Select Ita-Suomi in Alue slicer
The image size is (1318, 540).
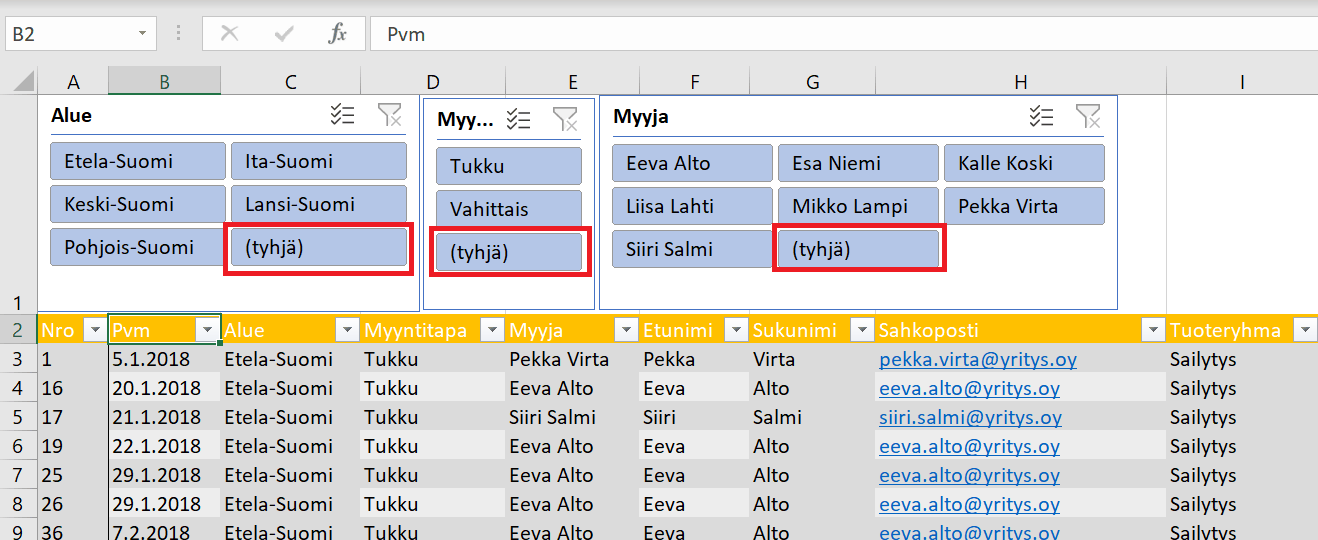point(319,161)
